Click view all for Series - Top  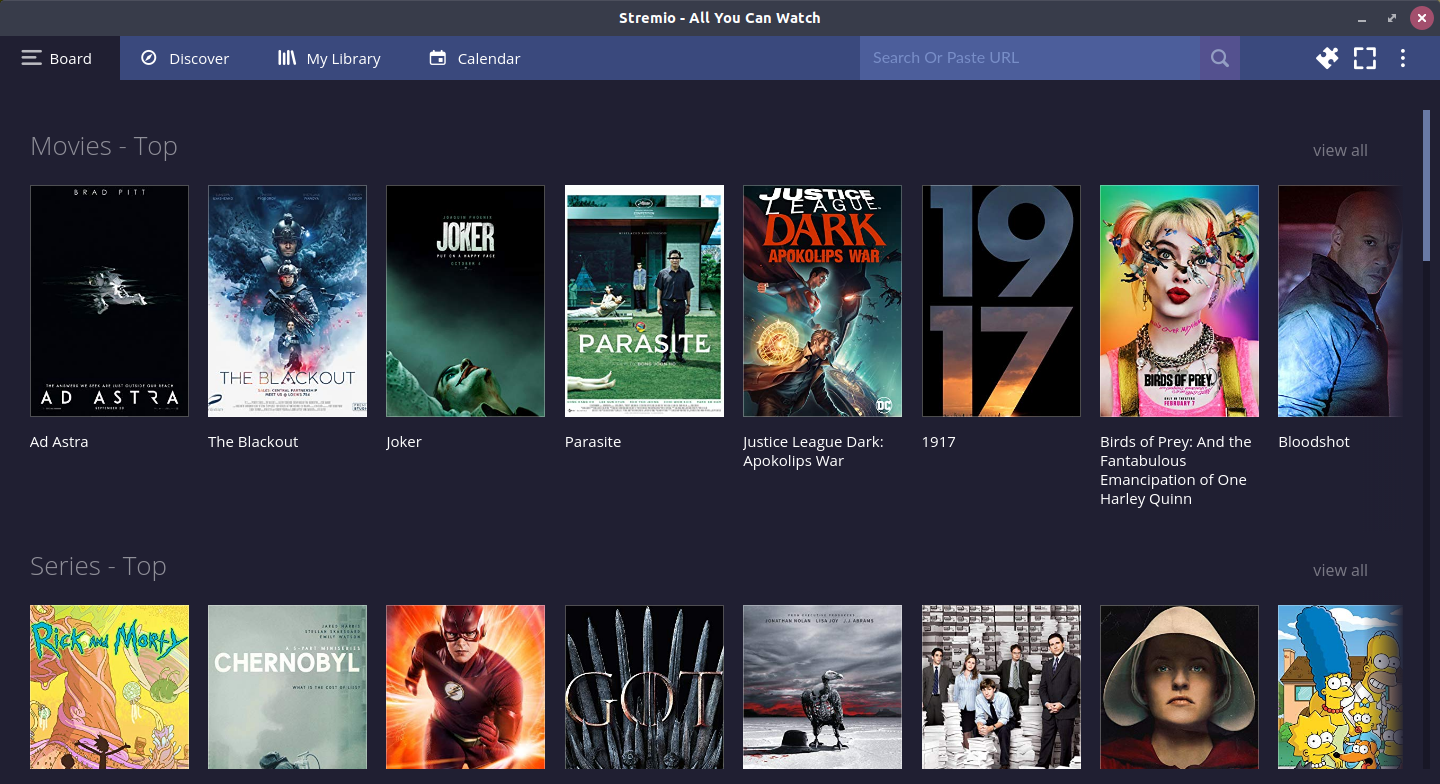1340,570
